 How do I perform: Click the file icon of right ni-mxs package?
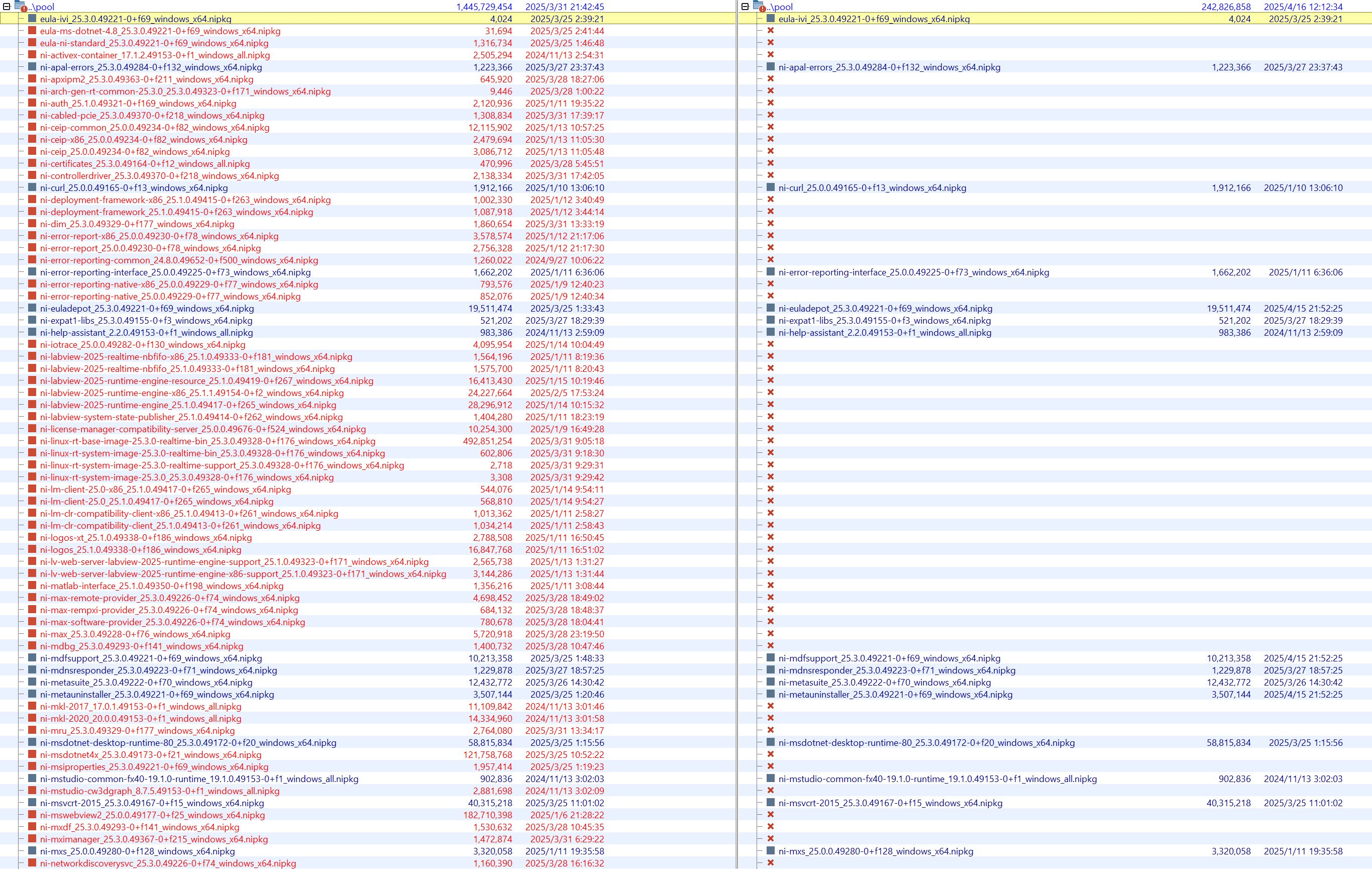coord(771,851)
